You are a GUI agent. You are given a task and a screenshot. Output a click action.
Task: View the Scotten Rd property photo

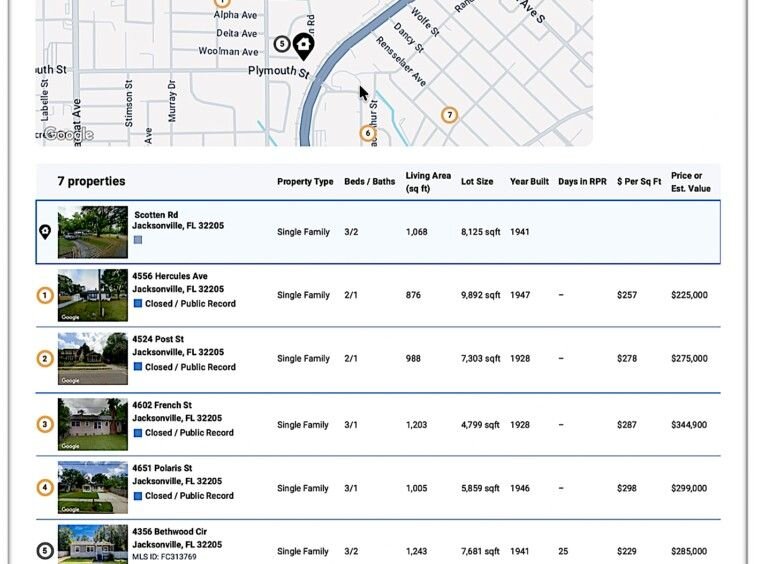[x=93, y=232]
